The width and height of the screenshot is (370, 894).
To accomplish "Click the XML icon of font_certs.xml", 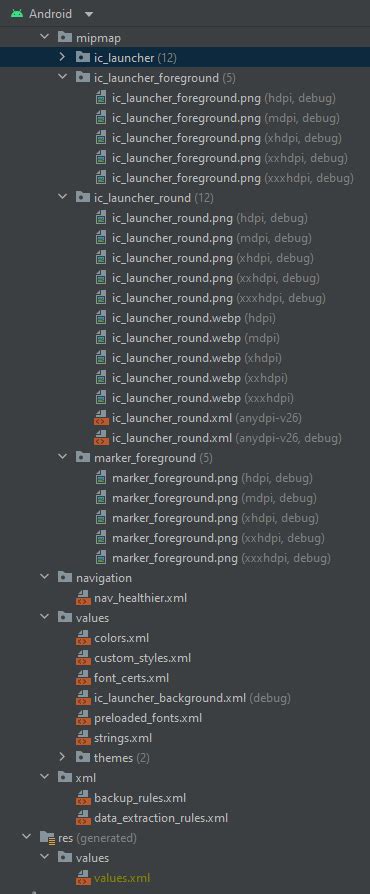I will click(83, 678).
